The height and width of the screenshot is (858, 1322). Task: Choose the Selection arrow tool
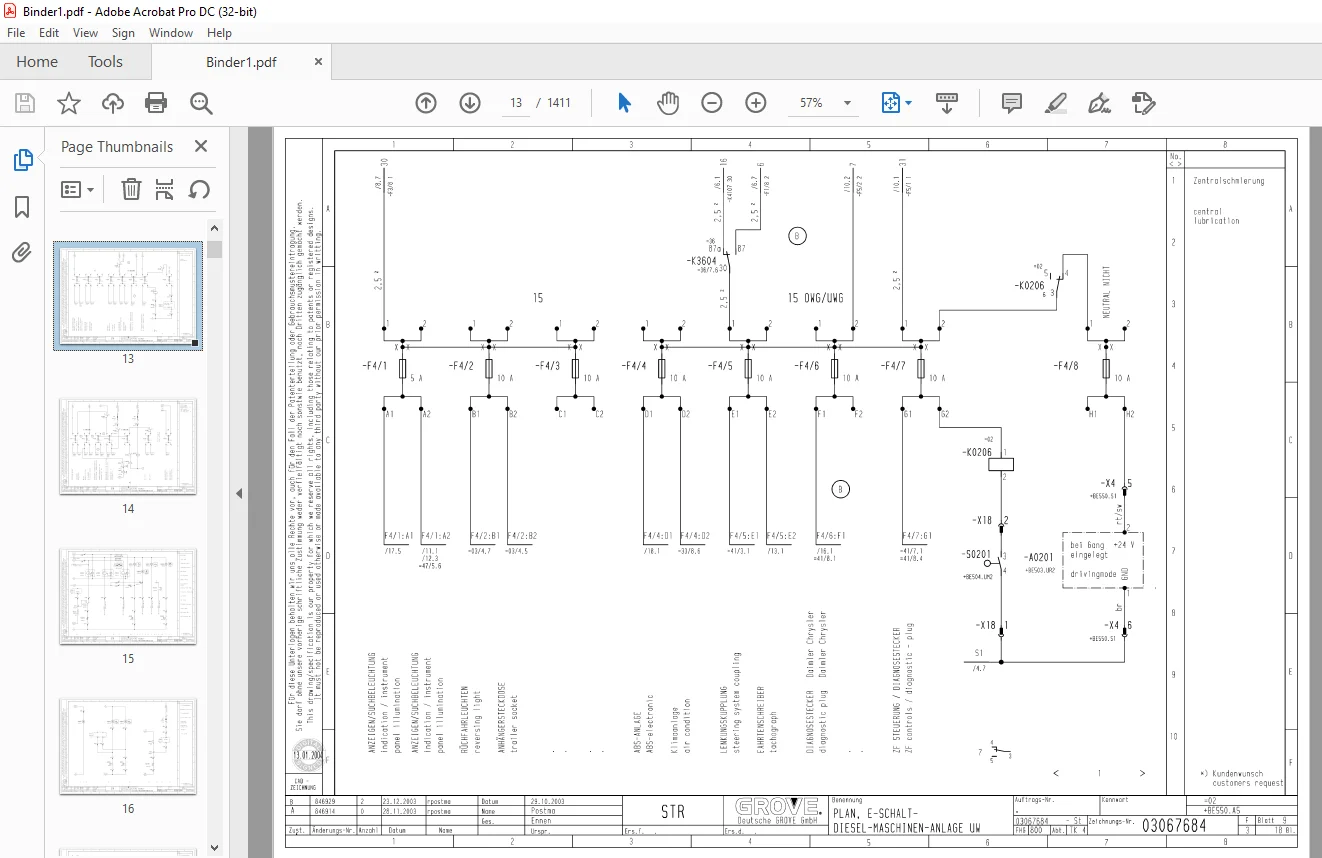pos(625,103)
